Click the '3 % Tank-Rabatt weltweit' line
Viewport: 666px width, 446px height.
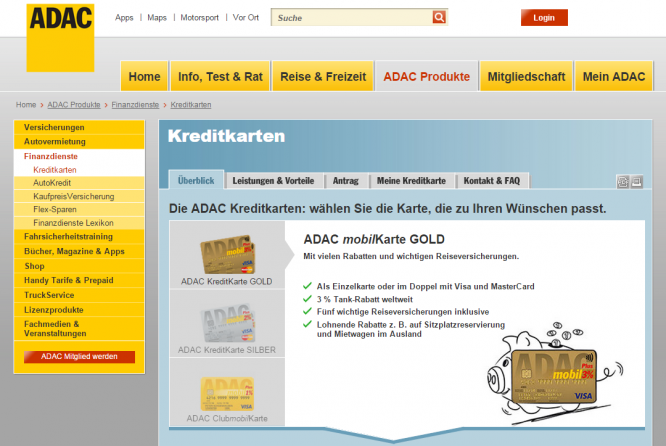coord(364,299)
